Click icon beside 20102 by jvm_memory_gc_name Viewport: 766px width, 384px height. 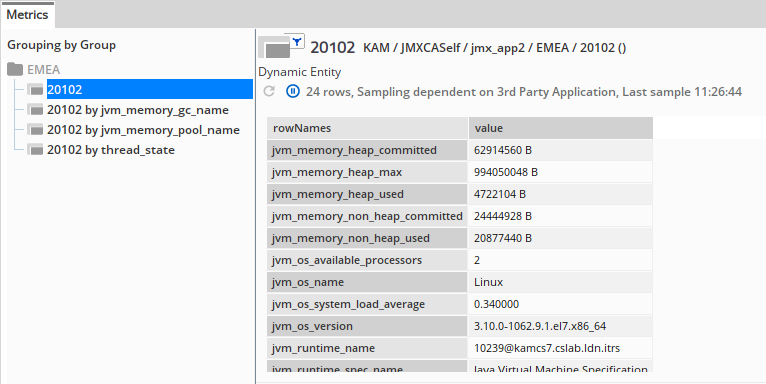point(35,110)
